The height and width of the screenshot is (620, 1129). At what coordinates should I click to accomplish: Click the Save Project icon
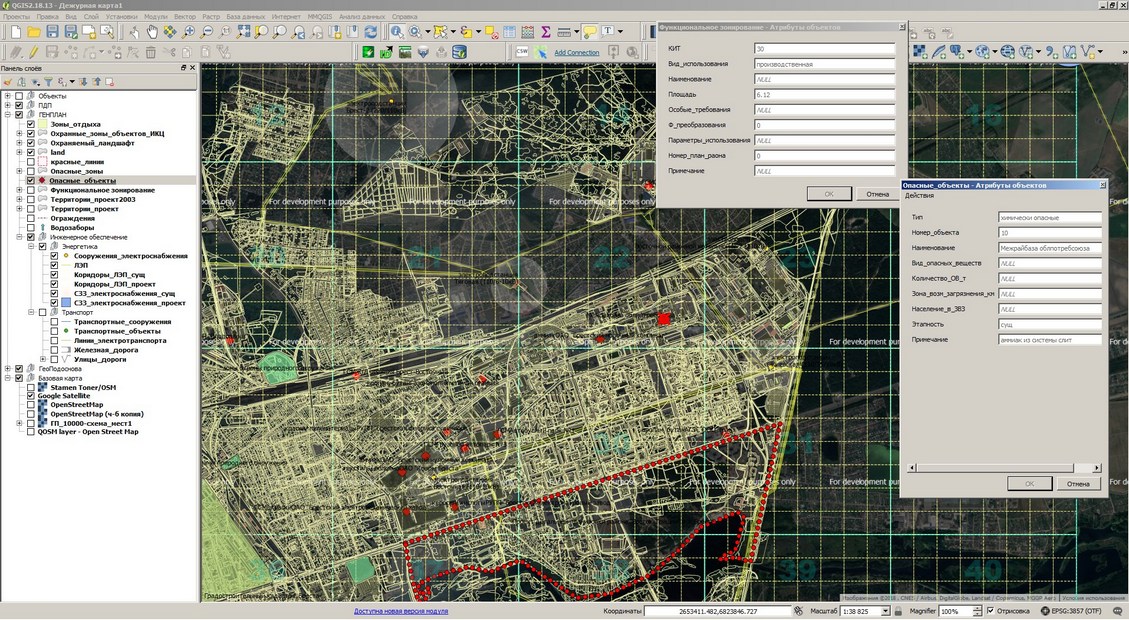(53, 32)
